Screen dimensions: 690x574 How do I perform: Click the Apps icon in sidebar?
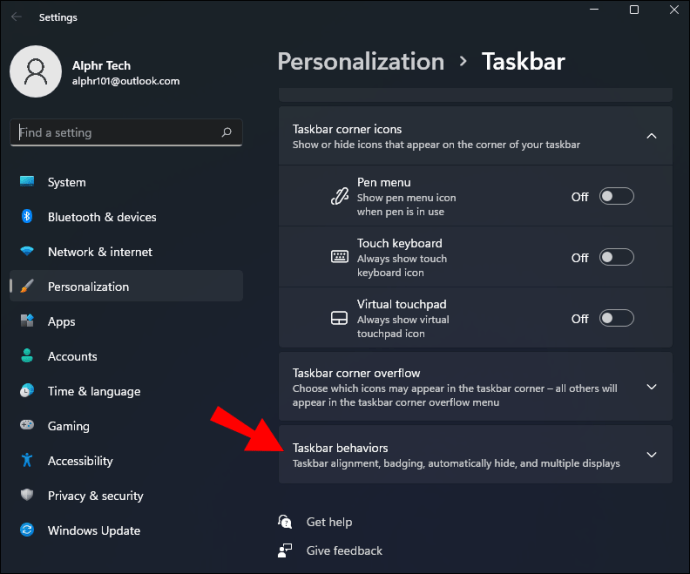pos(27,322)
